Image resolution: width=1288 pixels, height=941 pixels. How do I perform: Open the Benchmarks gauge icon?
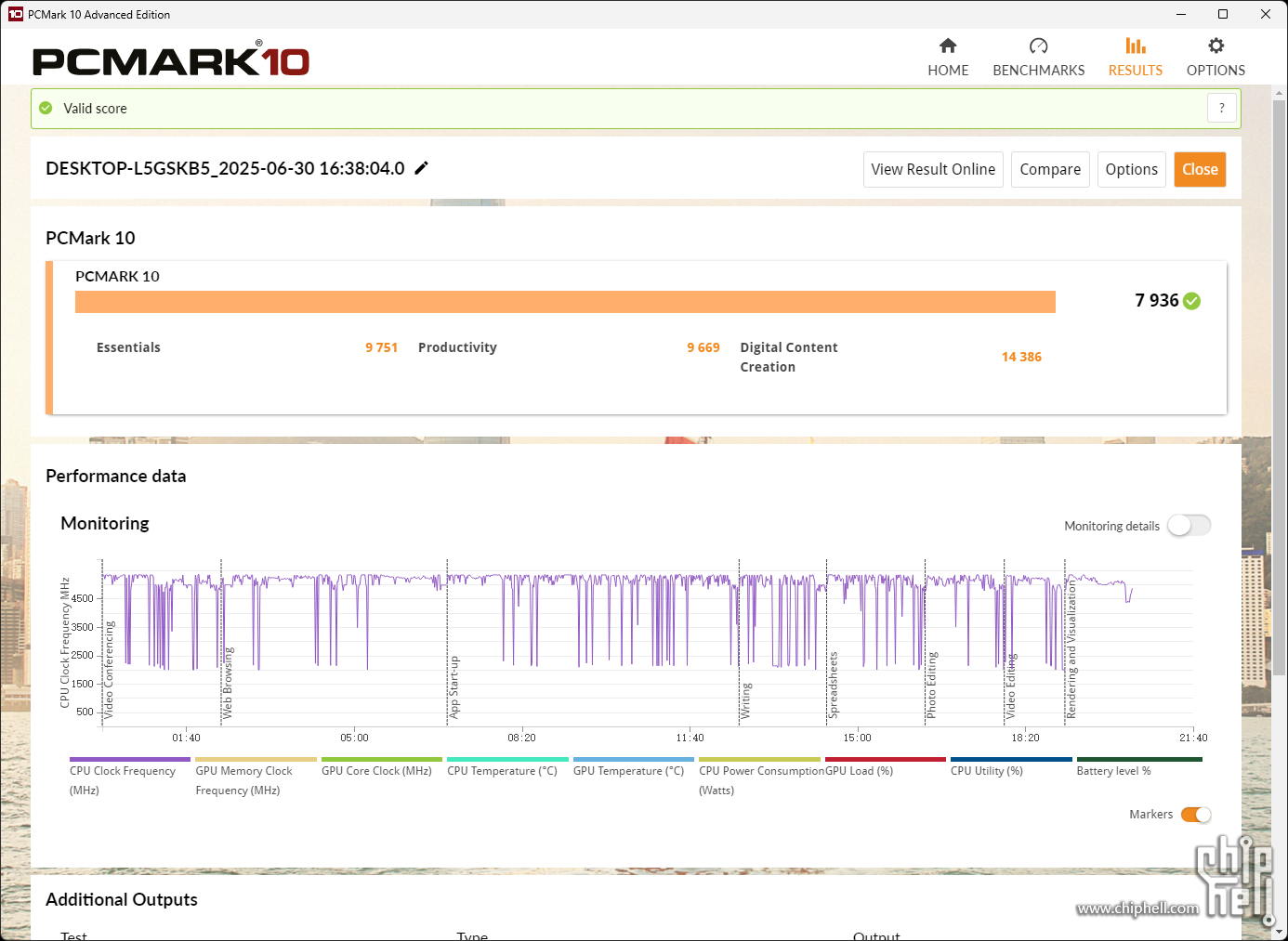pos(1038,46)
